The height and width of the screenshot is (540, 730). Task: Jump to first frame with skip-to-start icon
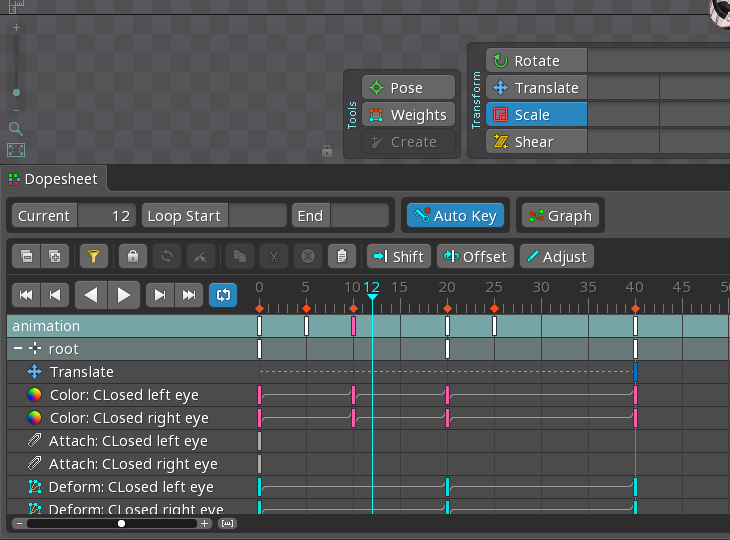click(x=26, y=295)
